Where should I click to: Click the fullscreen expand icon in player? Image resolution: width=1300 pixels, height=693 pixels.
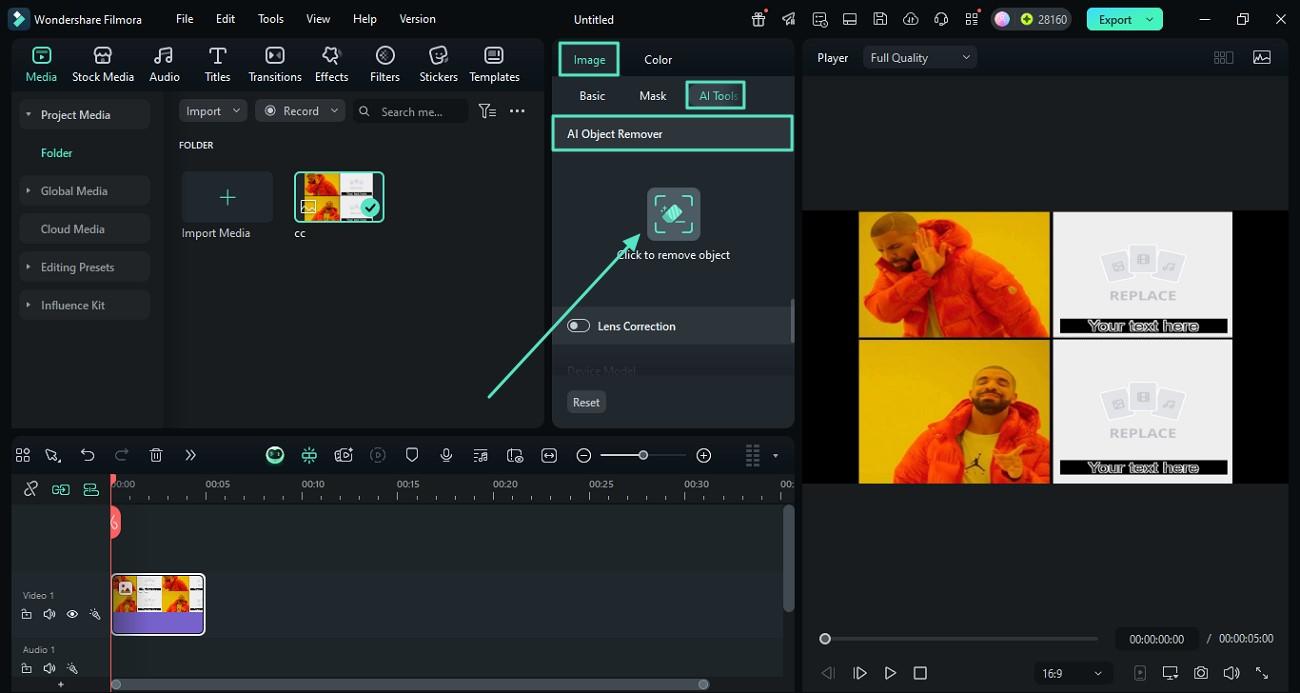pyautogui.click(x=1262, y=673)
